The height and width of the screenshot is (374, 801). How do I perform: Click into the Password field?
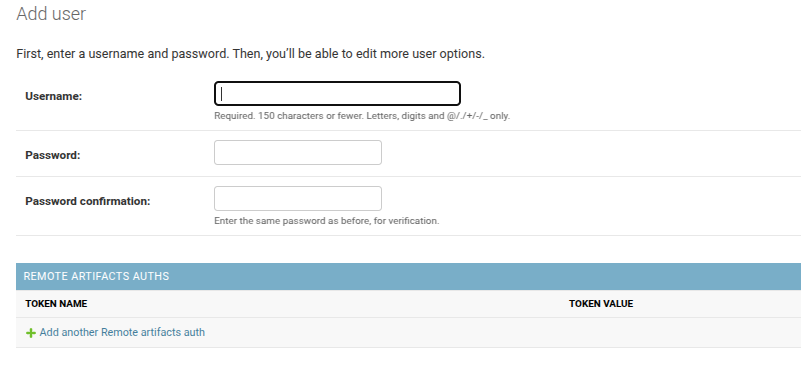click(x=298, y=153)
